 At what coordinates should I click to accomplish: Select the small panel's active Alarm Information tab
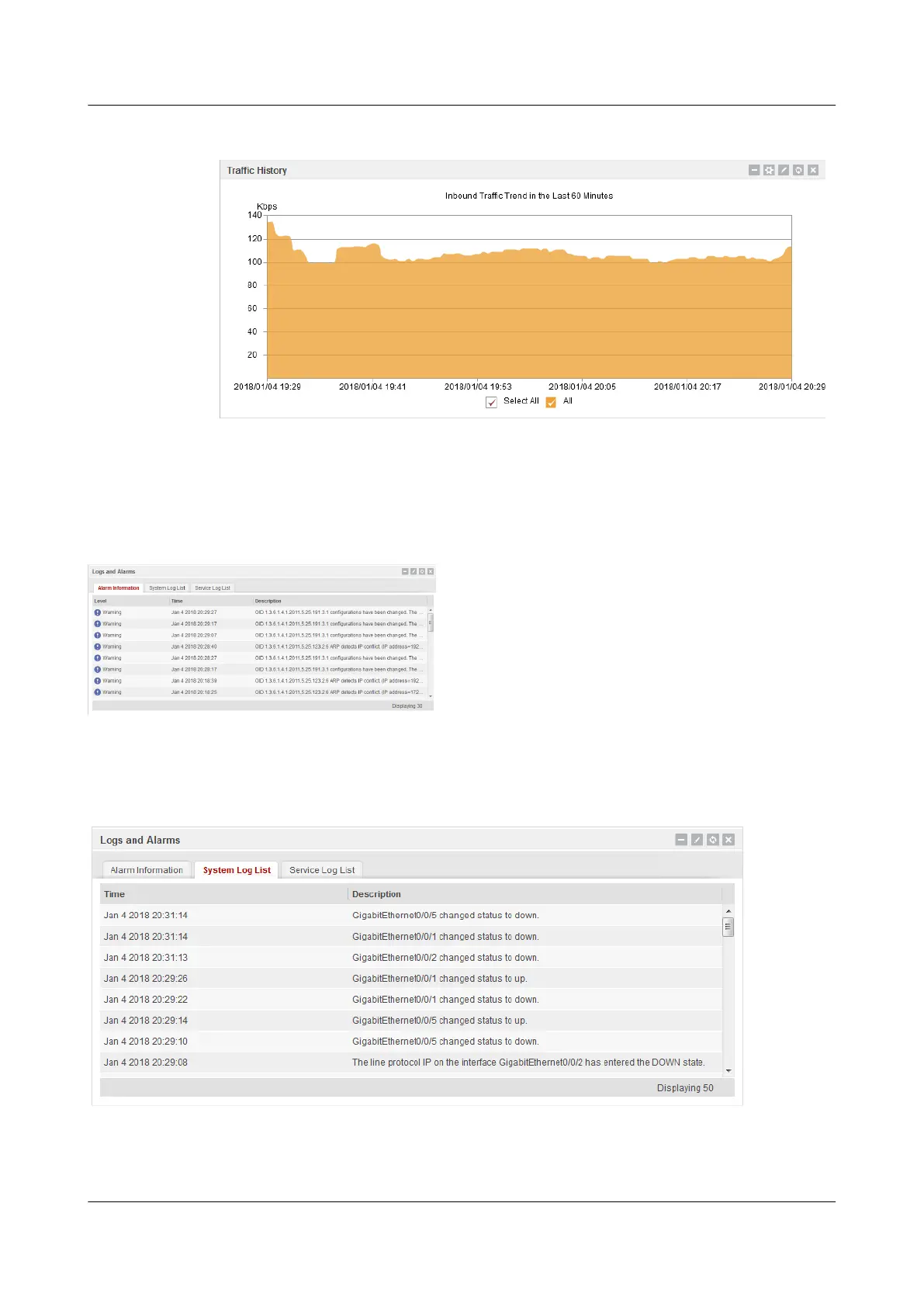click(119, 588)
